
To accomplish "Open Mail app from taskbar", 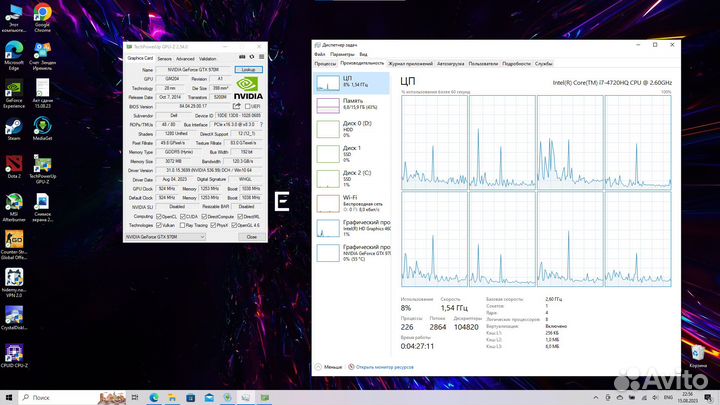I will (x=209, y=398).
